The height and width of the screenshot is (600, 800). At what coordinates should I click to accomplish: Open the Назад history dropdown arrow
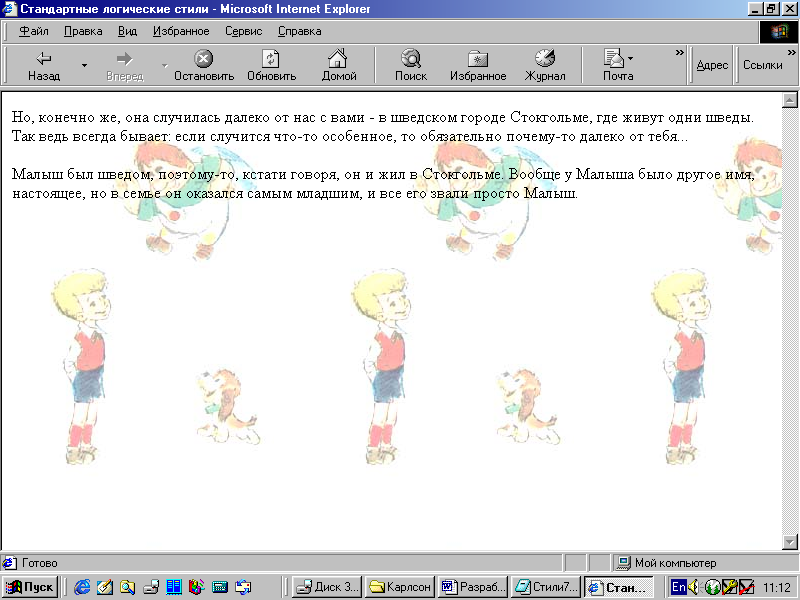pyautogui.click(x=85, y=65)
